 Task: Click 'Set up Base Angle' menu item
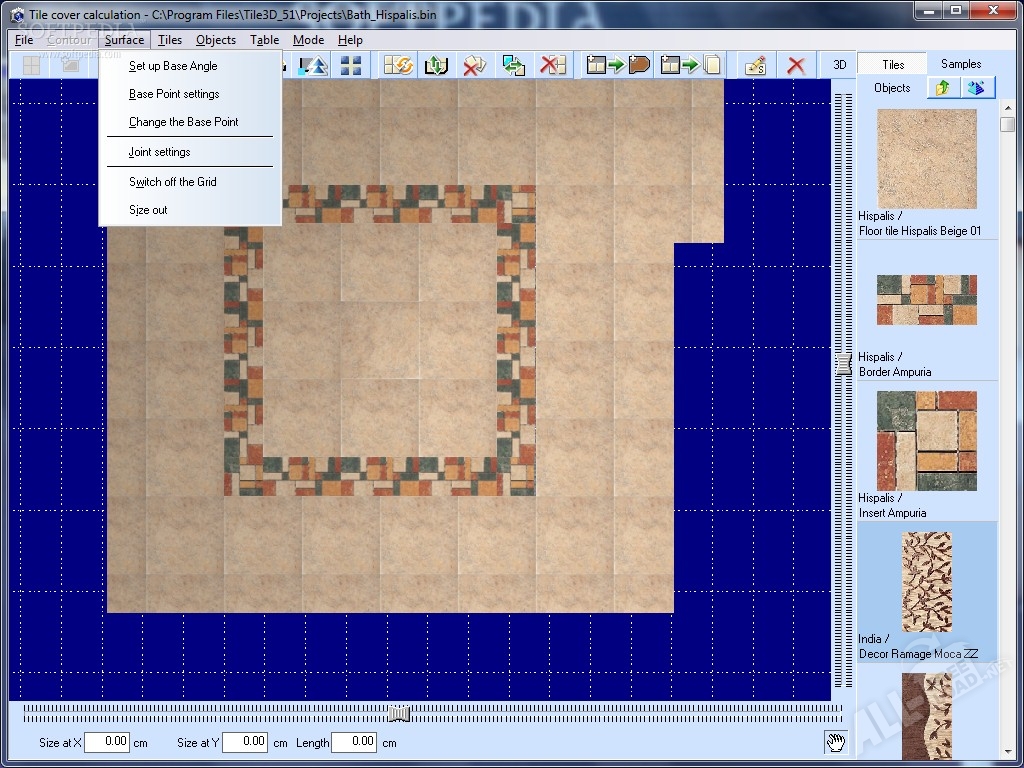tap(173, 66)
